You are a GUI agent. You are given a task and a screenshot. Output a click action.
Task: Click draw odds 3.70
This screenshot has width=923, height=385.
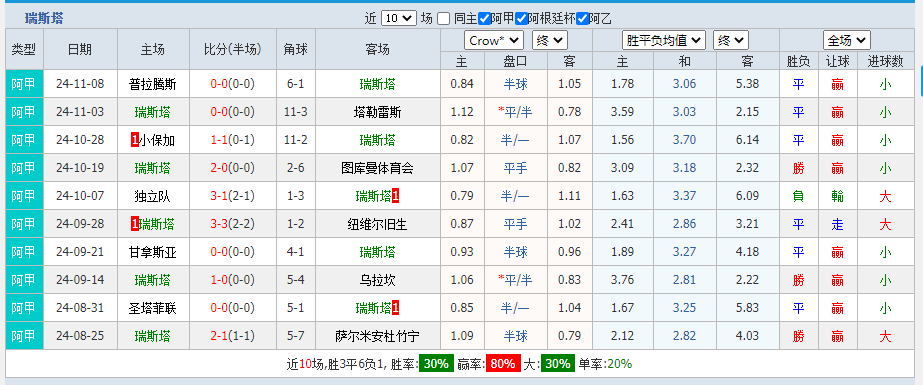coord(684,140)
